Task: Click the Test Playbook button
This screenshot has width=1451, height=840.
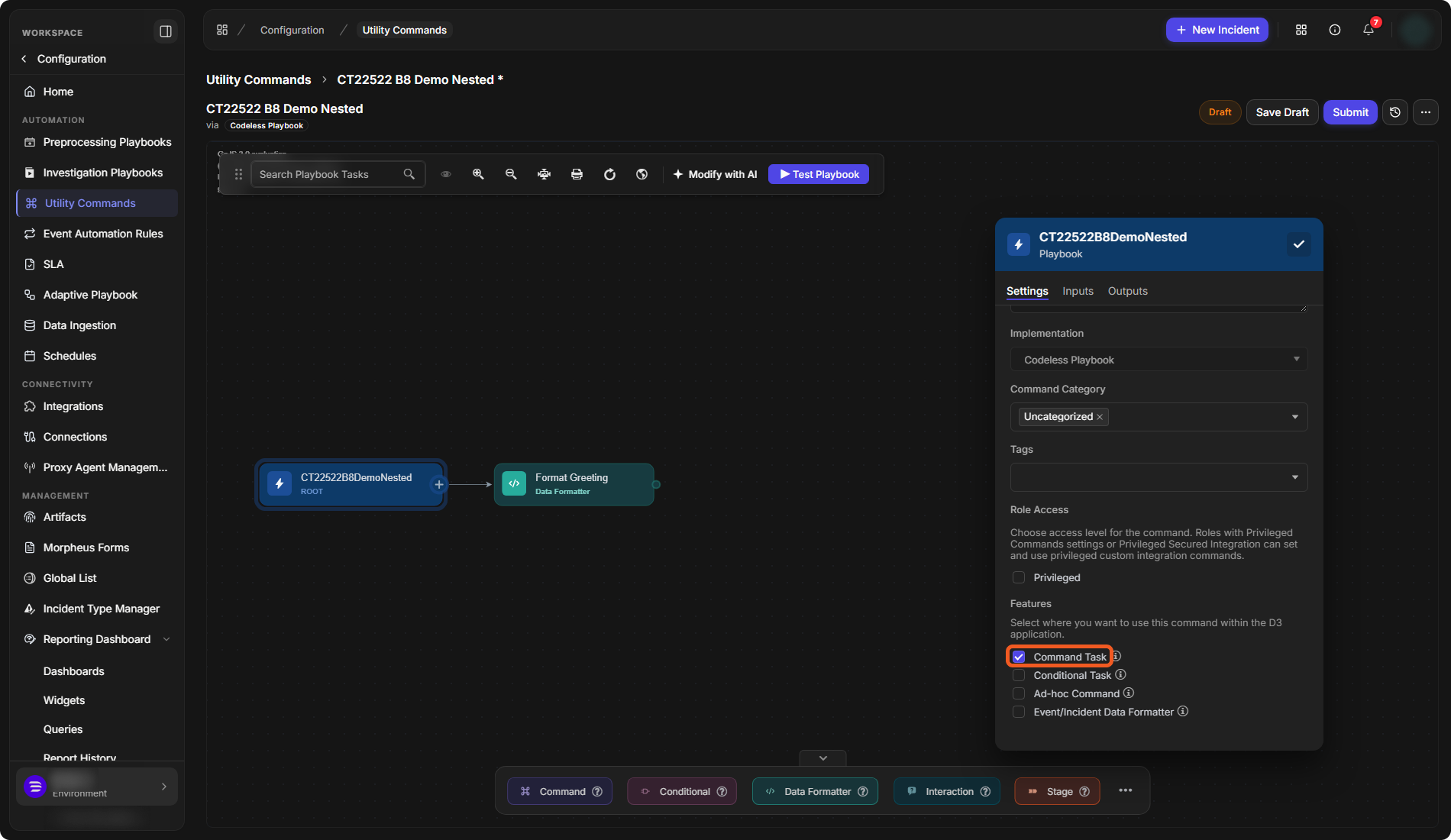Action: pyautogui.click(x=819, y=174)
